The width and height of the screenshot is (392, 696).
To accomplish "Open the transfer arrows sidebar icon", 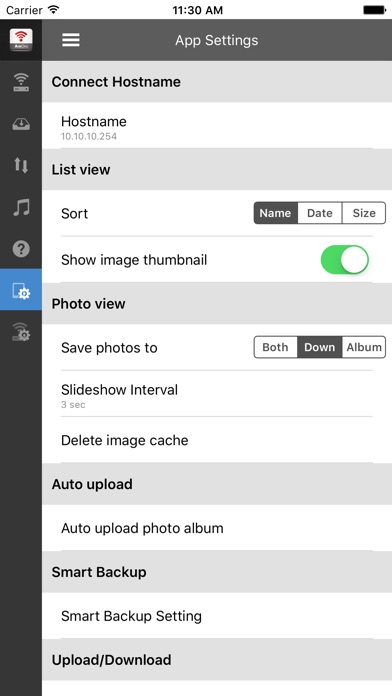I will [x=21, y=165].
